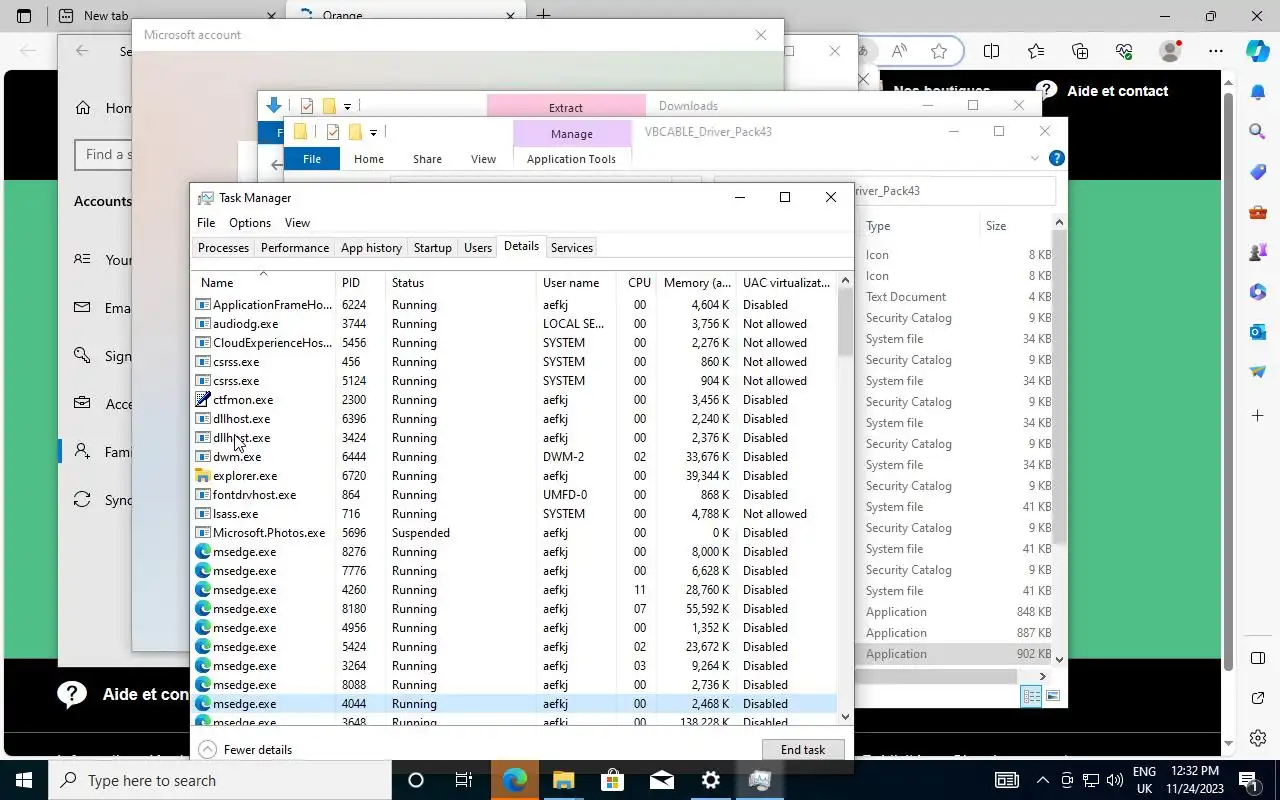Click the Manage contextual tab
This screenshot has height=800, width=1280.
pos(571,134)
